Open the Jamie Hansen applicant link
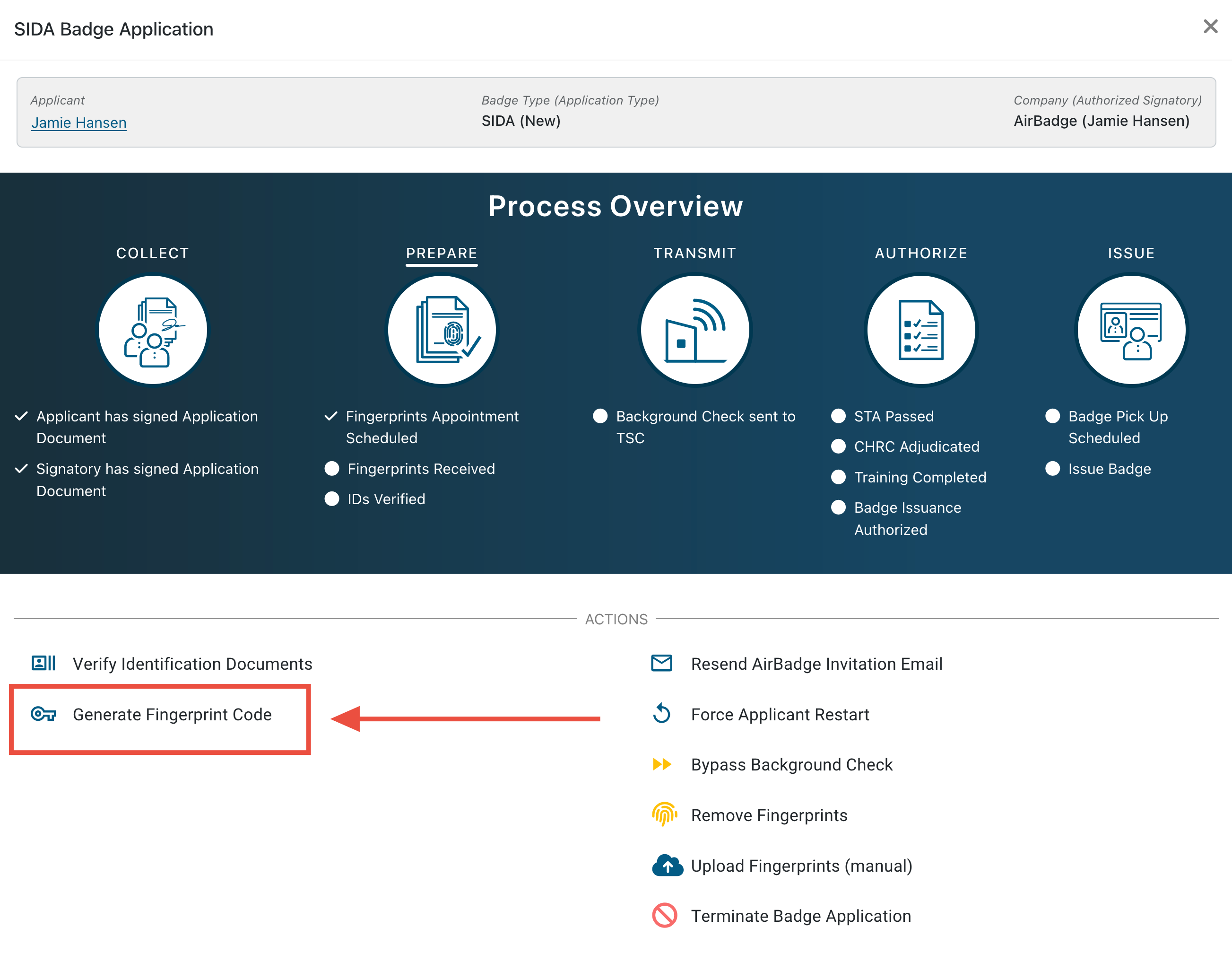1232x980 pixels. pos(79,122)
